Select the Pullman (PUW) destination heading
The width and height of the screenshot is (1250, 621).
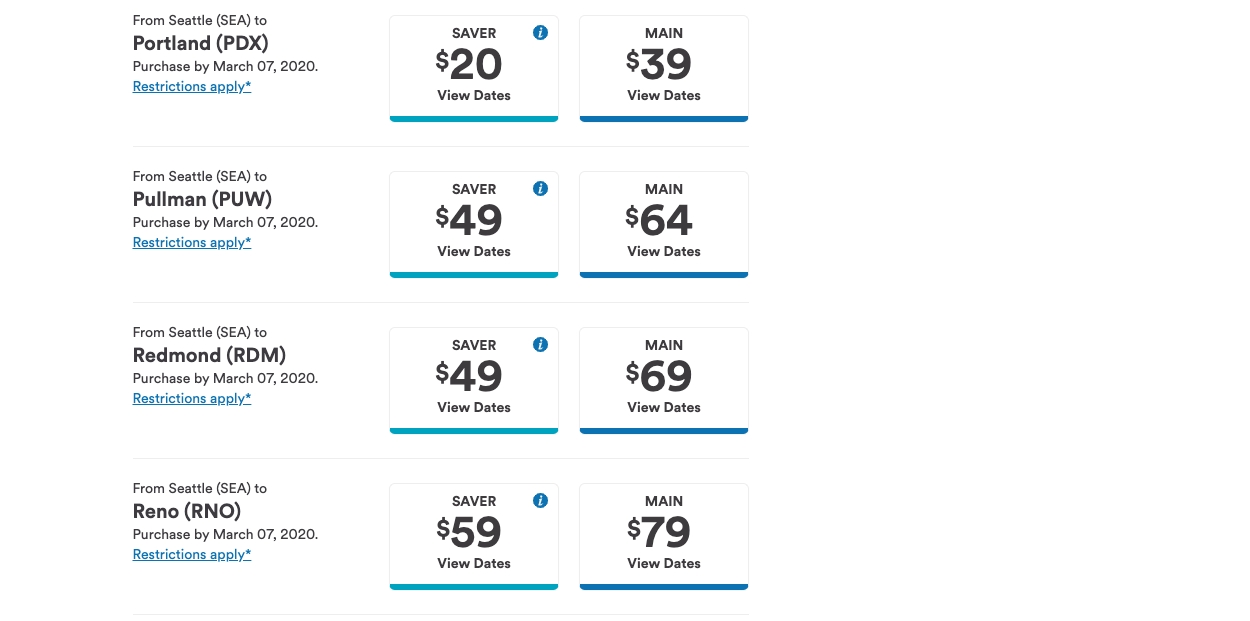tap(203, 199)
